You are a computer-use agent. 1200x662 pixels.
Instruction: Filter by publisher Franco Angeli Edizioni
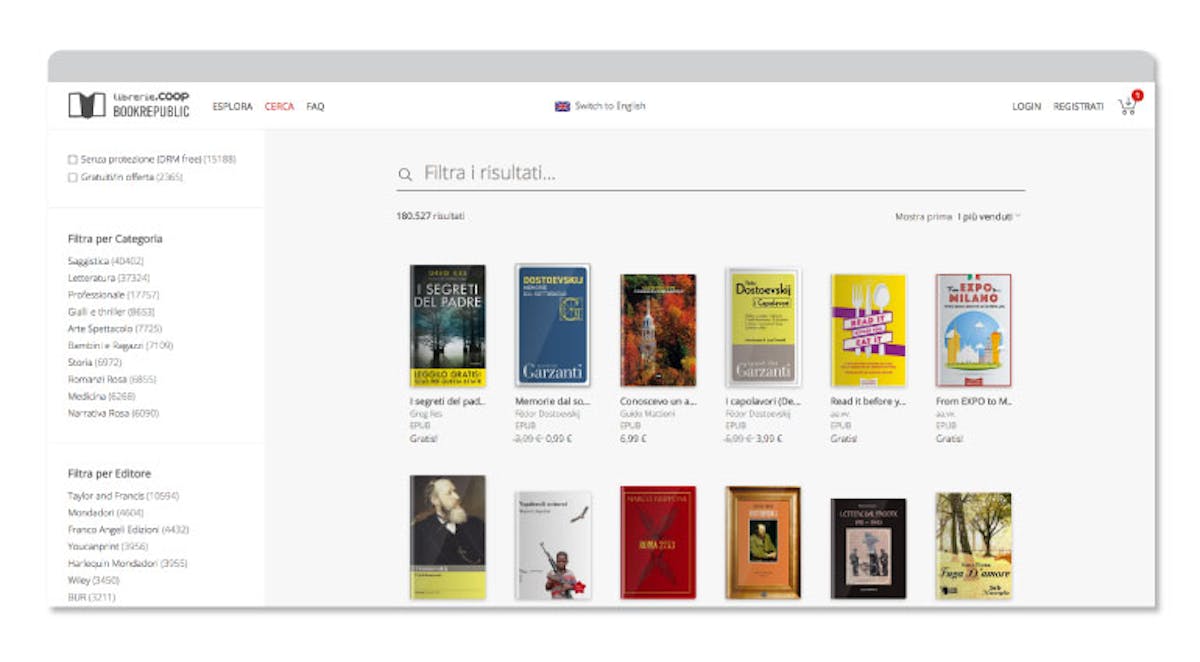click(128, 530)
